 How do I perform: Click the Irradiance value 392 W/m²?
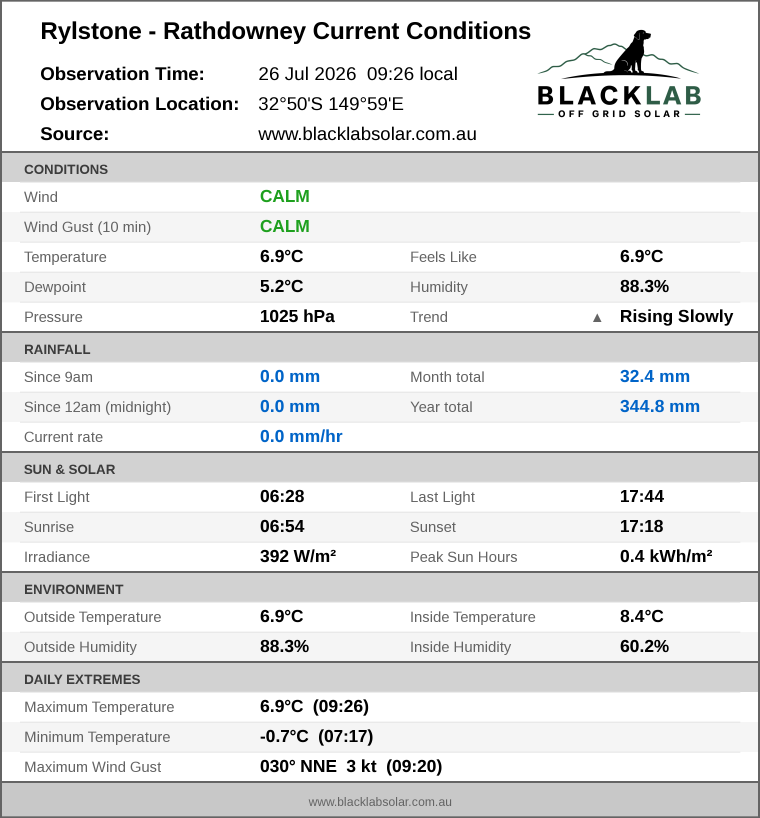[x=298, y=557]
